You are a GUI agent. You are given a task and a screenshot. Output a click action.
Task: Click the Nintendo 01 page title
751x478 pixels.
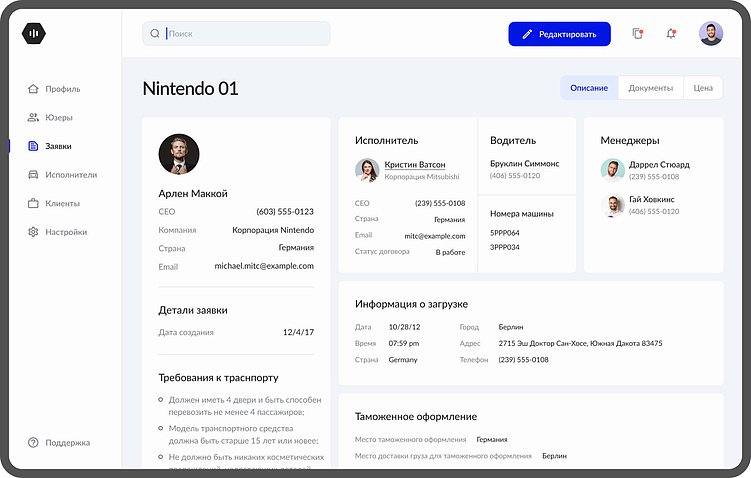point(190,89)
